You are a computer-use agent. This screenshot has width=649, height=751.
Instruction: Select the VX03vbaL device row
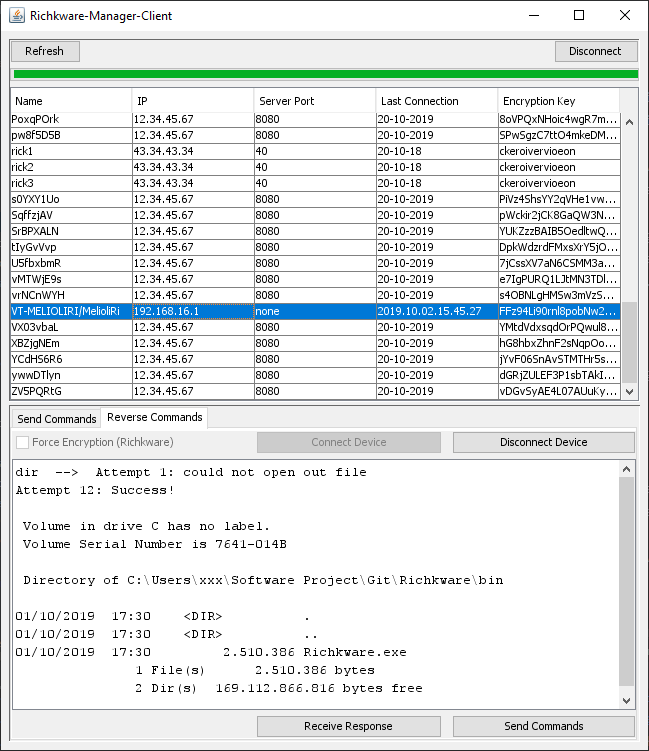click(x=316, y=327)
